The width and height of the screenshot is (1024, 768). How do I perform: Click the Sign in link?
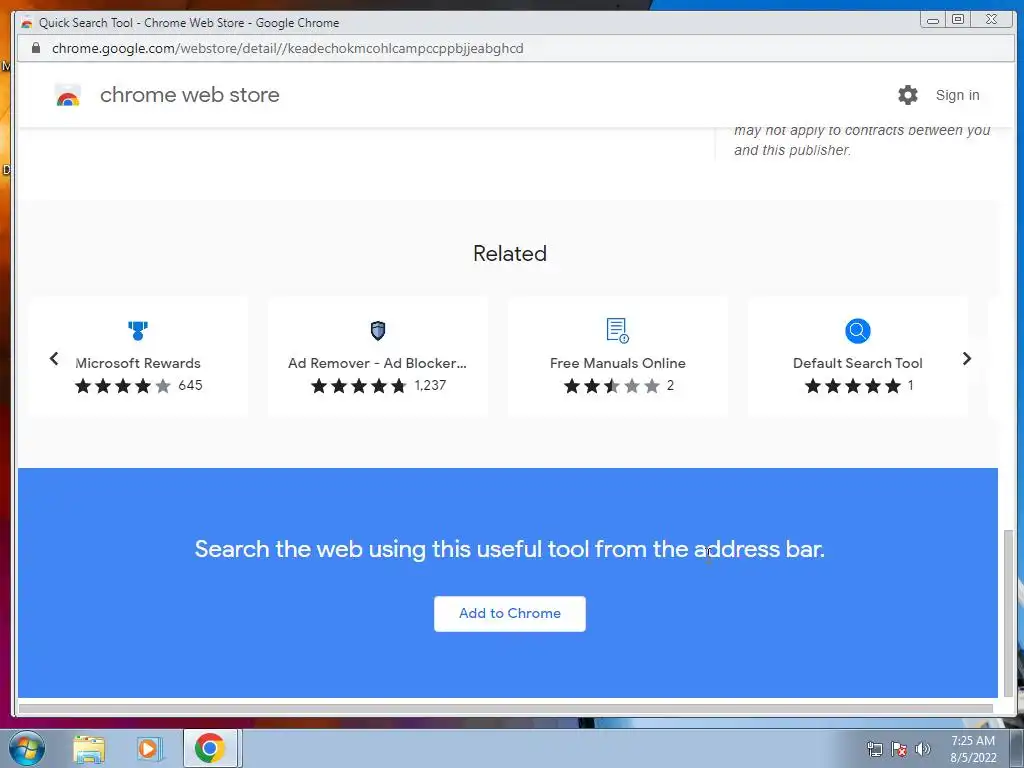tap(957, 95)
